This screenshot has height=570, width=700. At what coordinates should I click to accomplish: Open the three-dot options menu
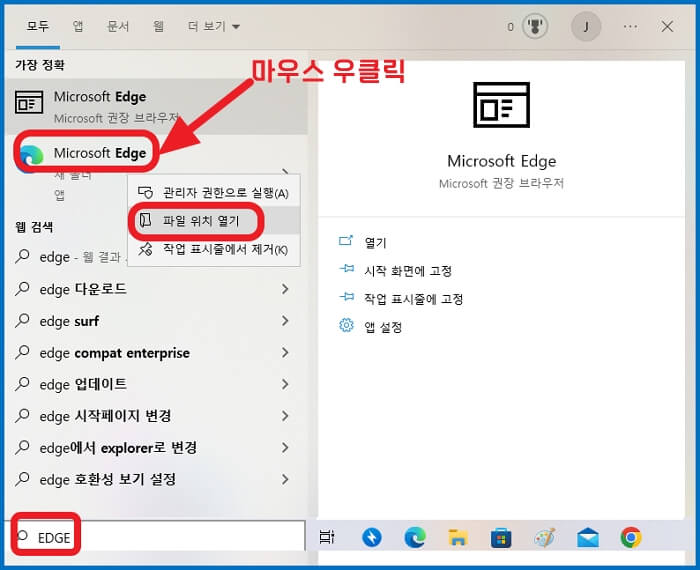[x=630, y=27]
